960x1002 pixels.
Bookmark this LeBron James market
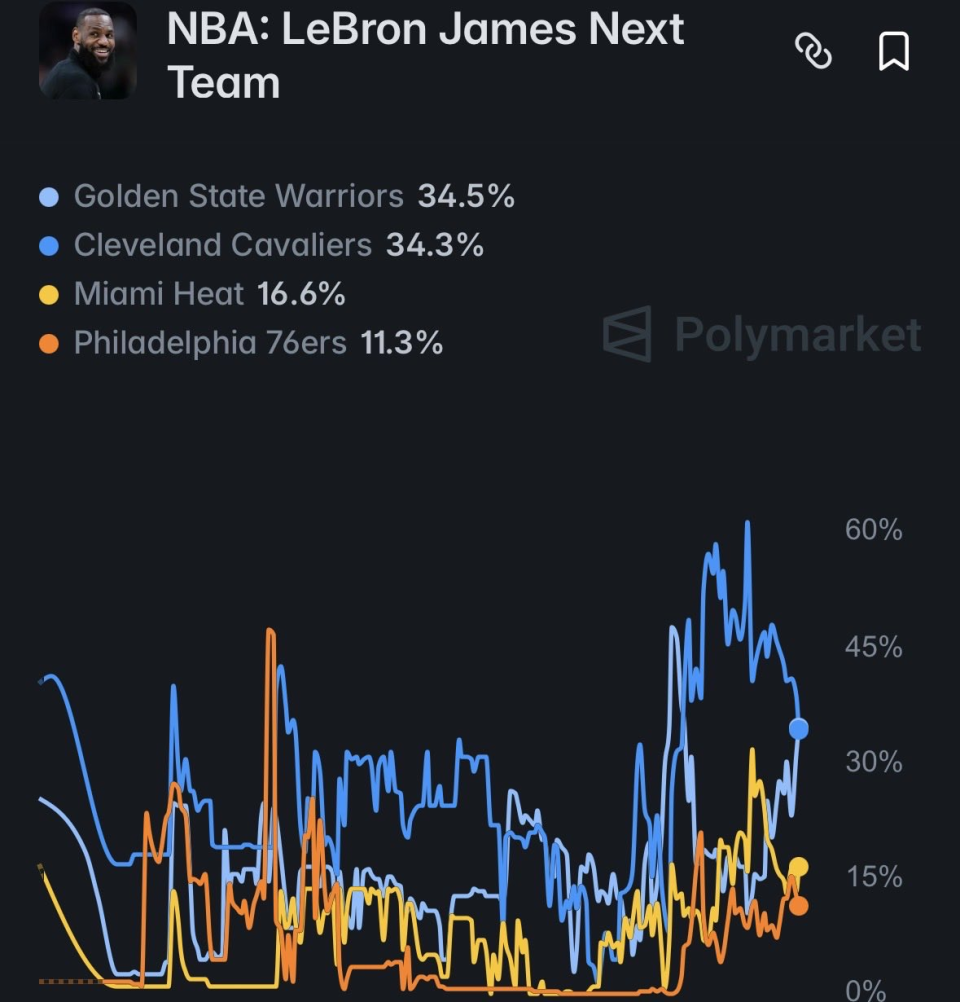[x=894, y=51]
